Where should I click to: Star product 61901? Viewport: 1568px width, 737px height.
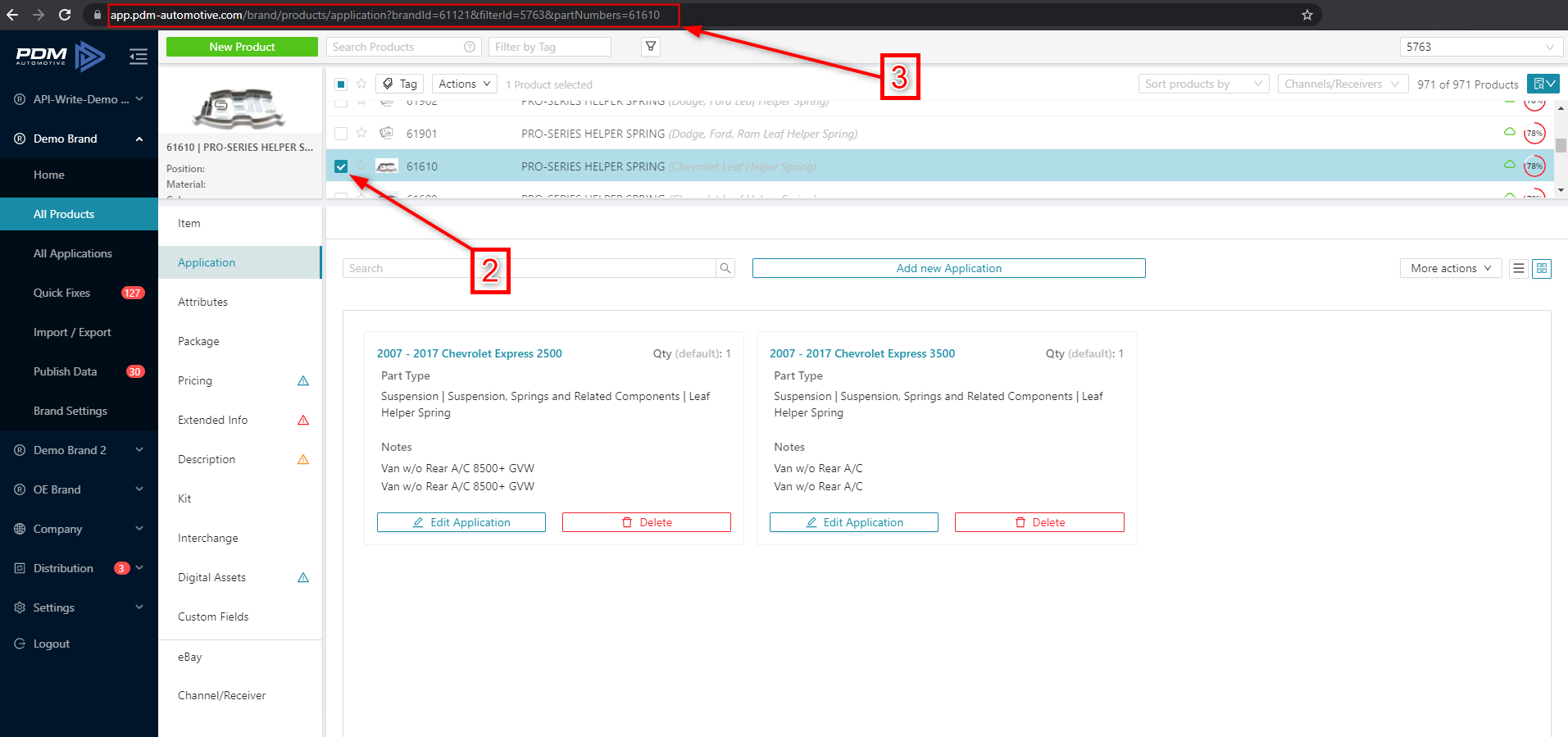(x=361, y=133)
